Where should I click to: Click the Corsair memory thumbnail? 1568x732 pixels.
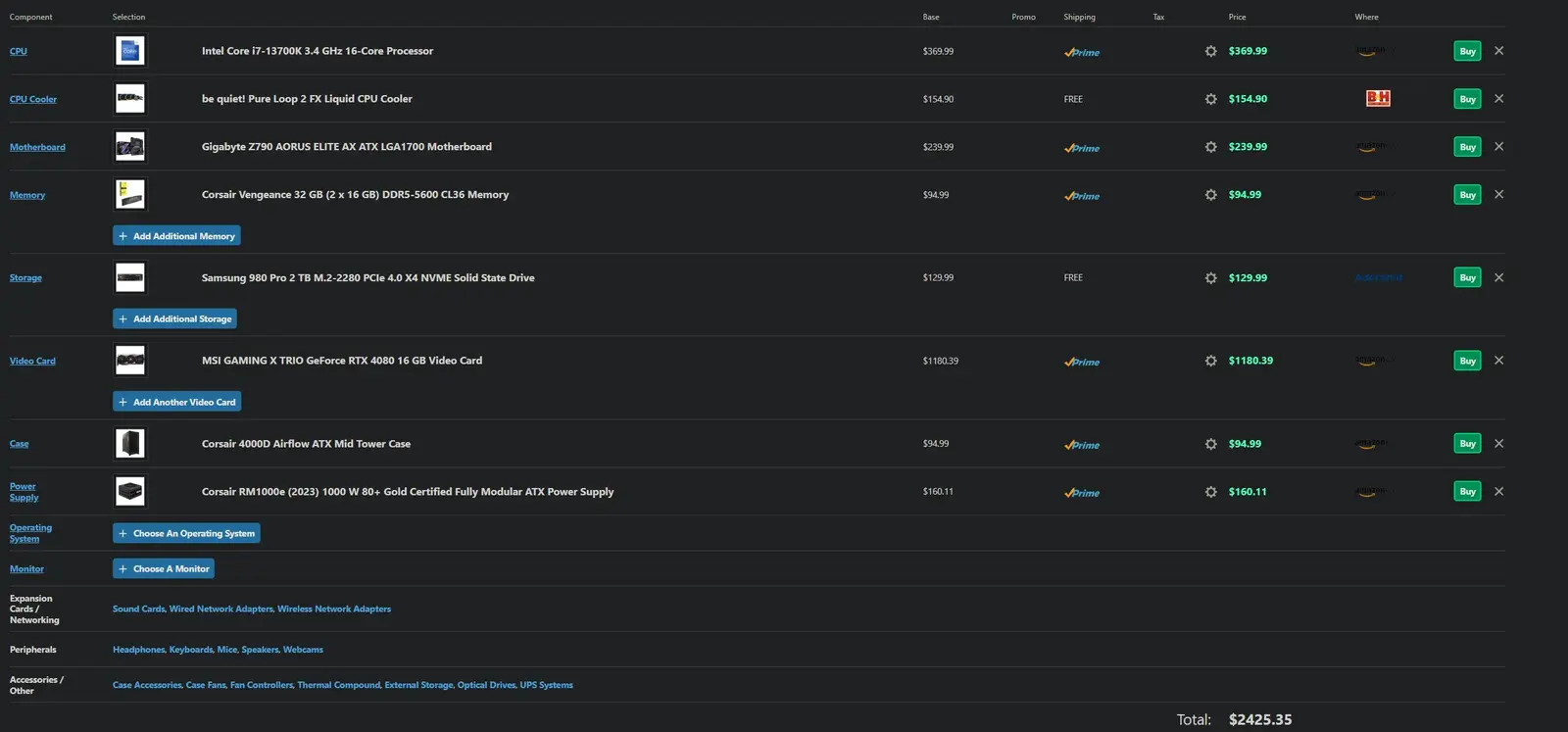[130, 195]
